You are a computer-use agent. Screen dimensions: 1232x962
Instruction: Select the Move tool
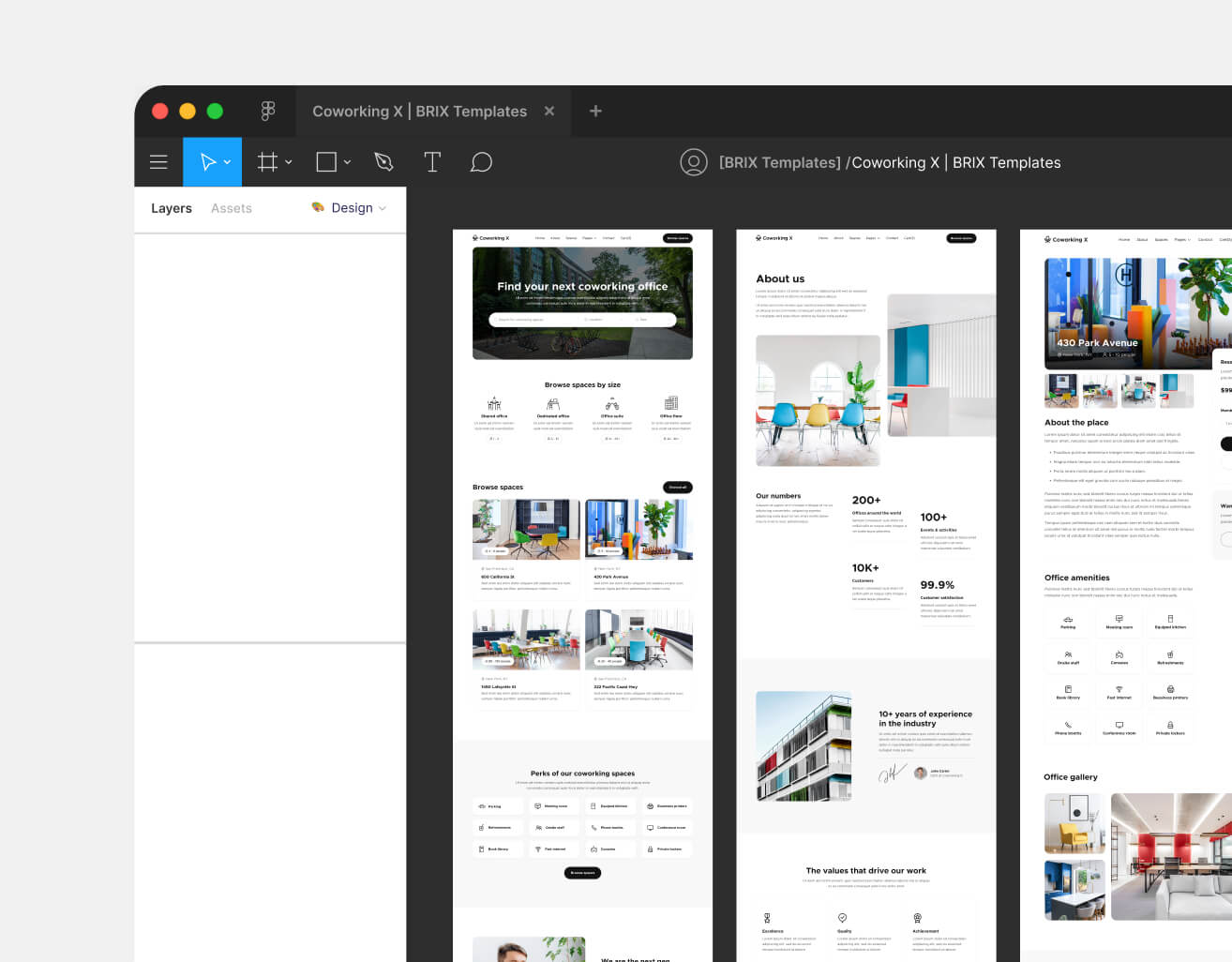(205, 161)
